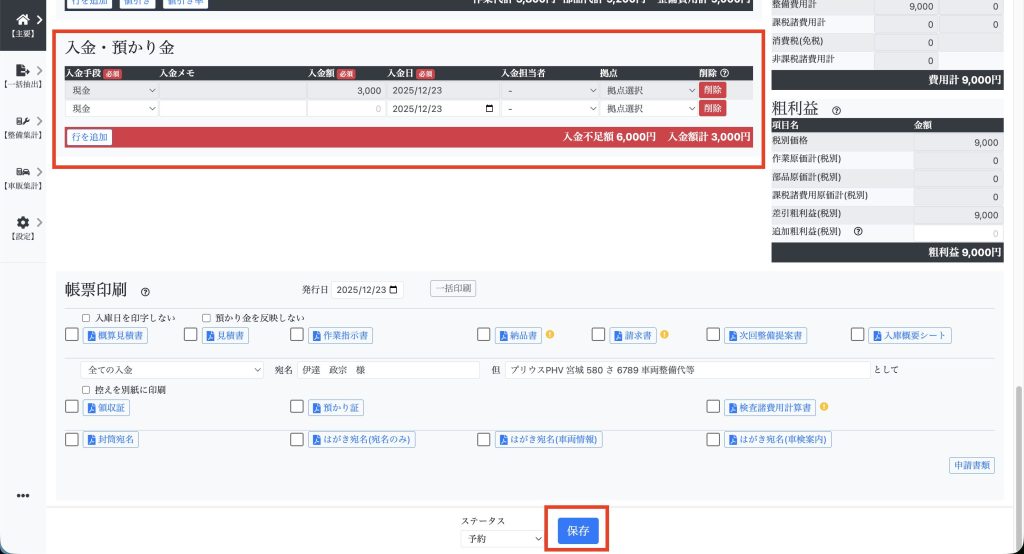The image size is (1024, 554).
Task: Click 行を追加 in the 入金 section
Action: 90,137
